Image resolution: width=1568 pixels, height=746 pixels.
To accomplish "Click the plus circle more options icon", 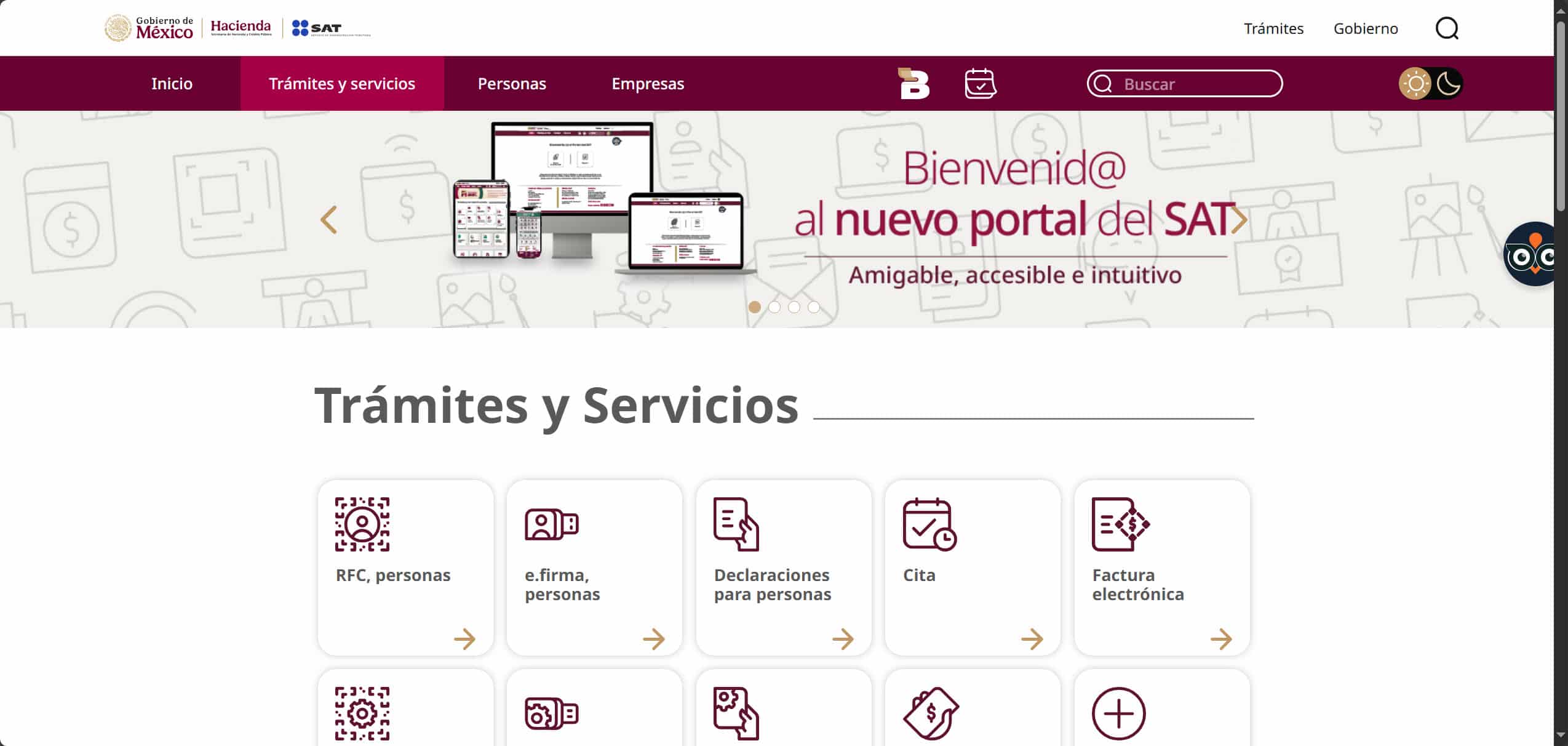I will click(1118, 713).
